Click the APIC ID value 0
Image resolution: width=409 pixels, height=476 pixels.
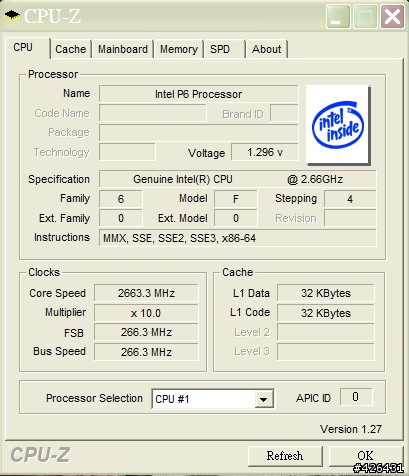tap(356, 397)
